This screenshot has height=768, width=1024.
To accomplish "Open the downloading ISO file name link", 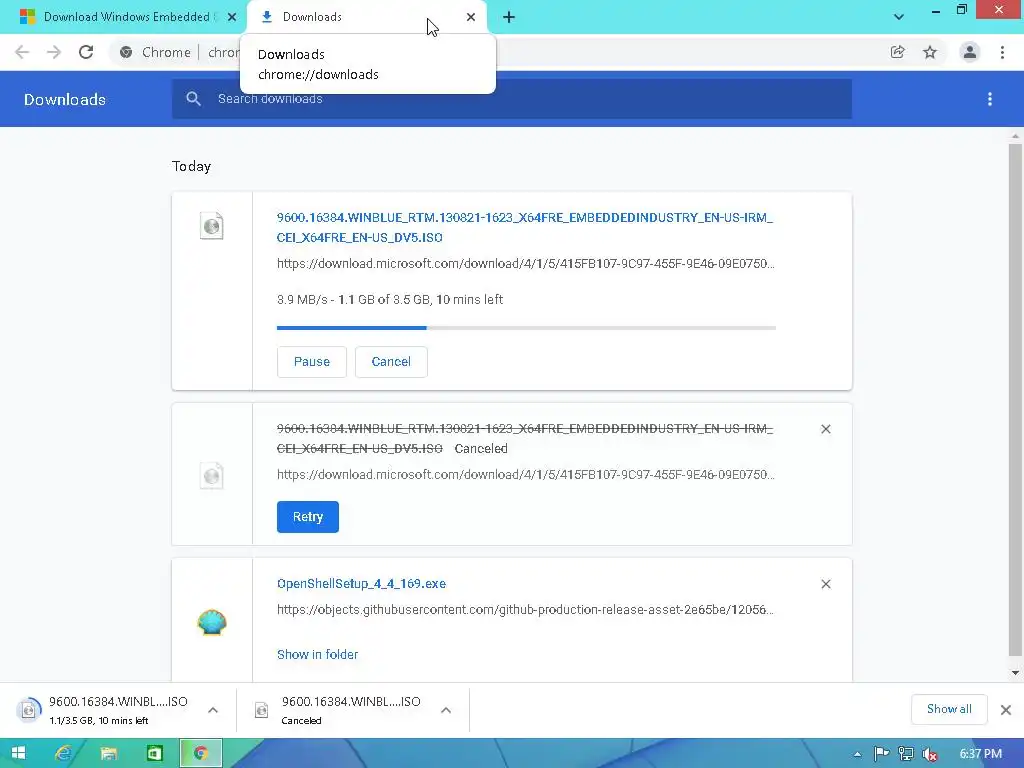I will point(524,227).
